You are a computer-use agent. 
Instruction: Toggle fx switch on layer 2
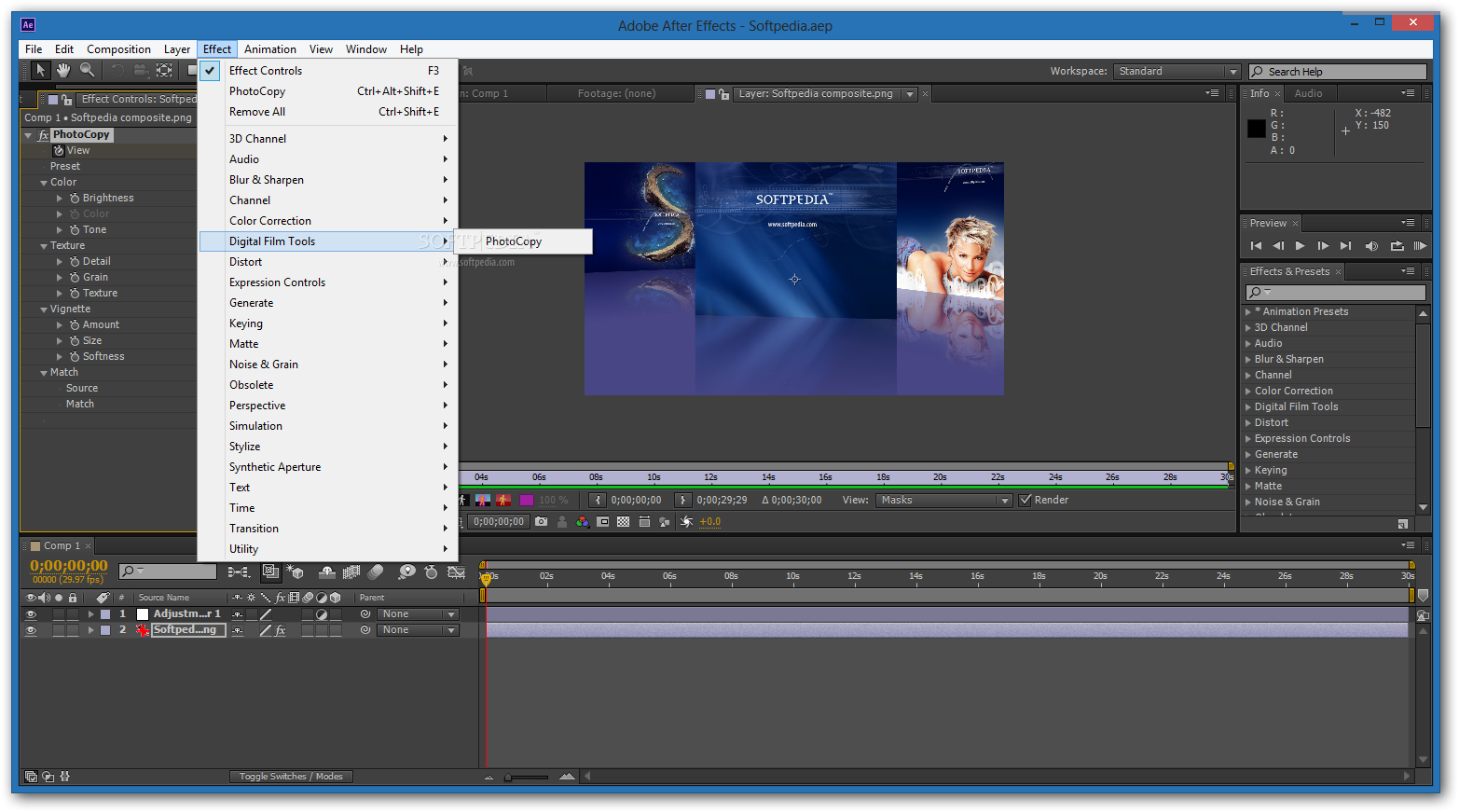pos(280,630)
